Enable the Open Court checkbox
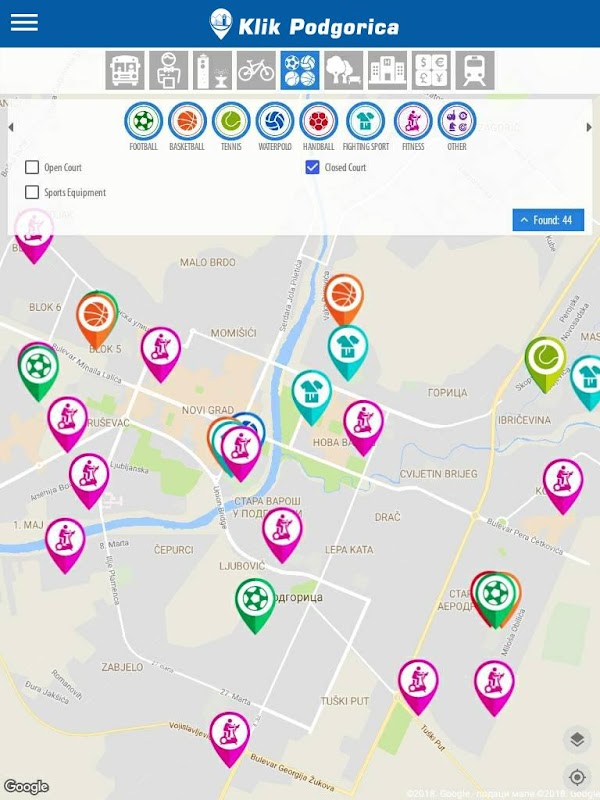Viewport: 600px width, 800px height. coord(32,167)
